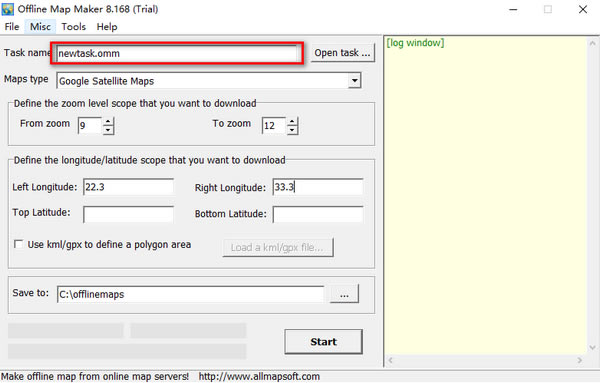This screenshot has width=600, height=383.
Task: Click the Bottom Latitude field
Action: coord(318,214)
